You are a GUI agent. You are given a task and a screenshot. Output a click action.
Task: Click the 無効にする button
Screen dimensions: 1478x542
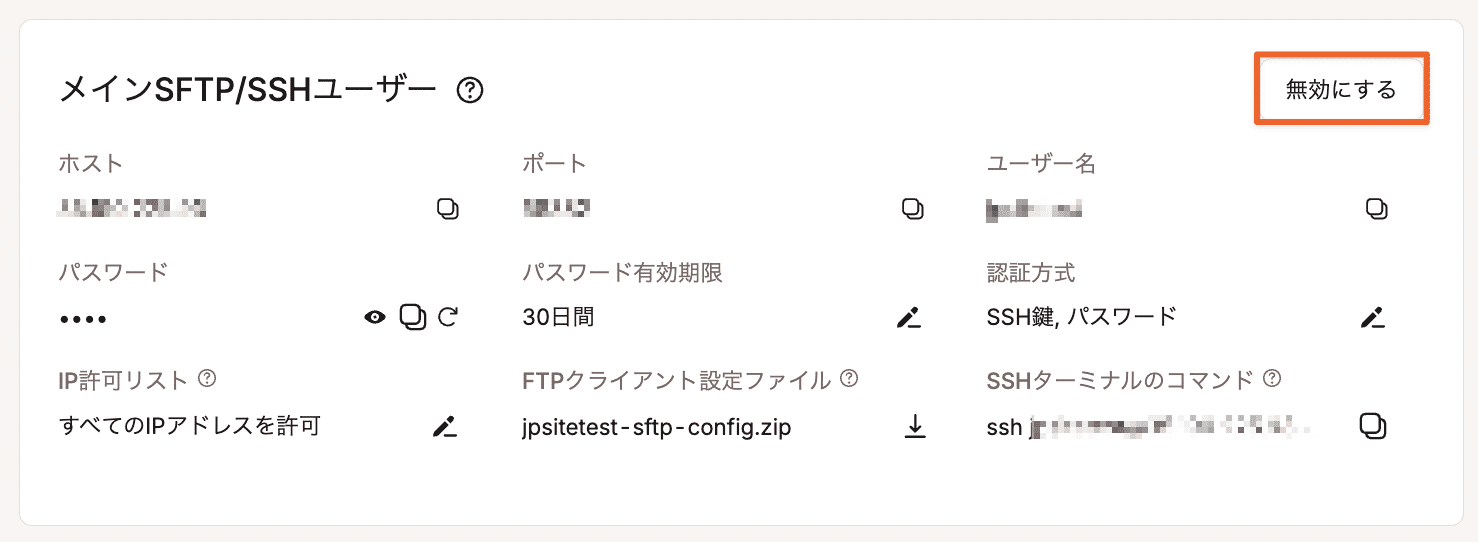(1341, 90)
